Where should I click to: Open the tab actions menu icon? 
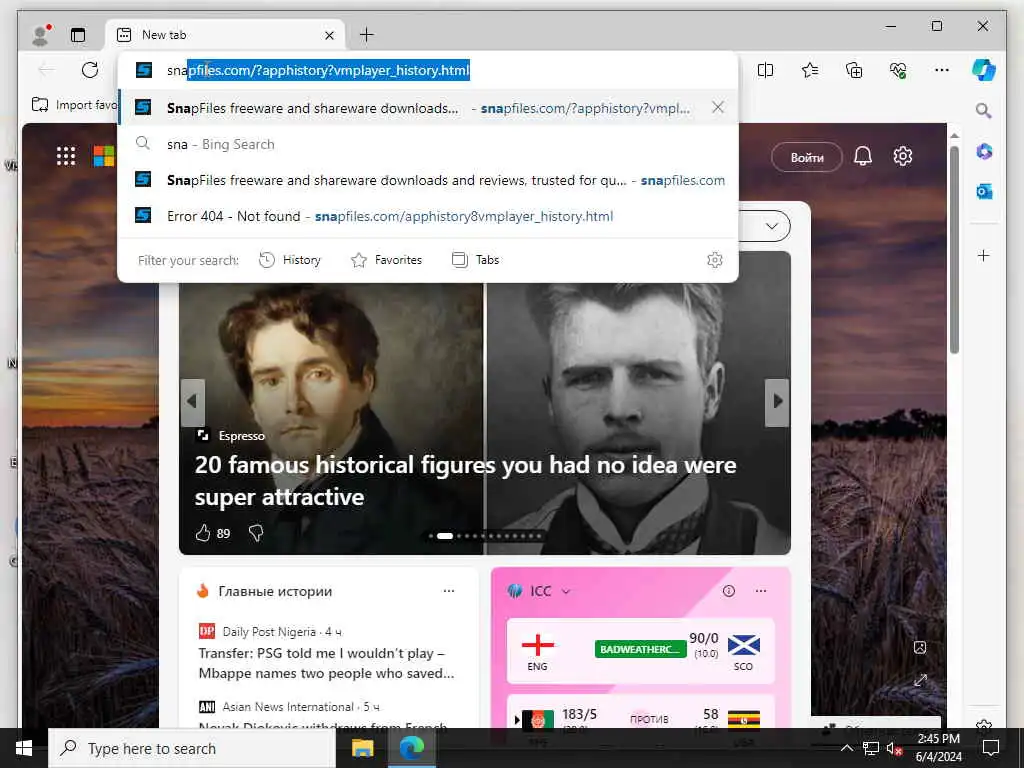pyautogui.click(x=78, y=35)
